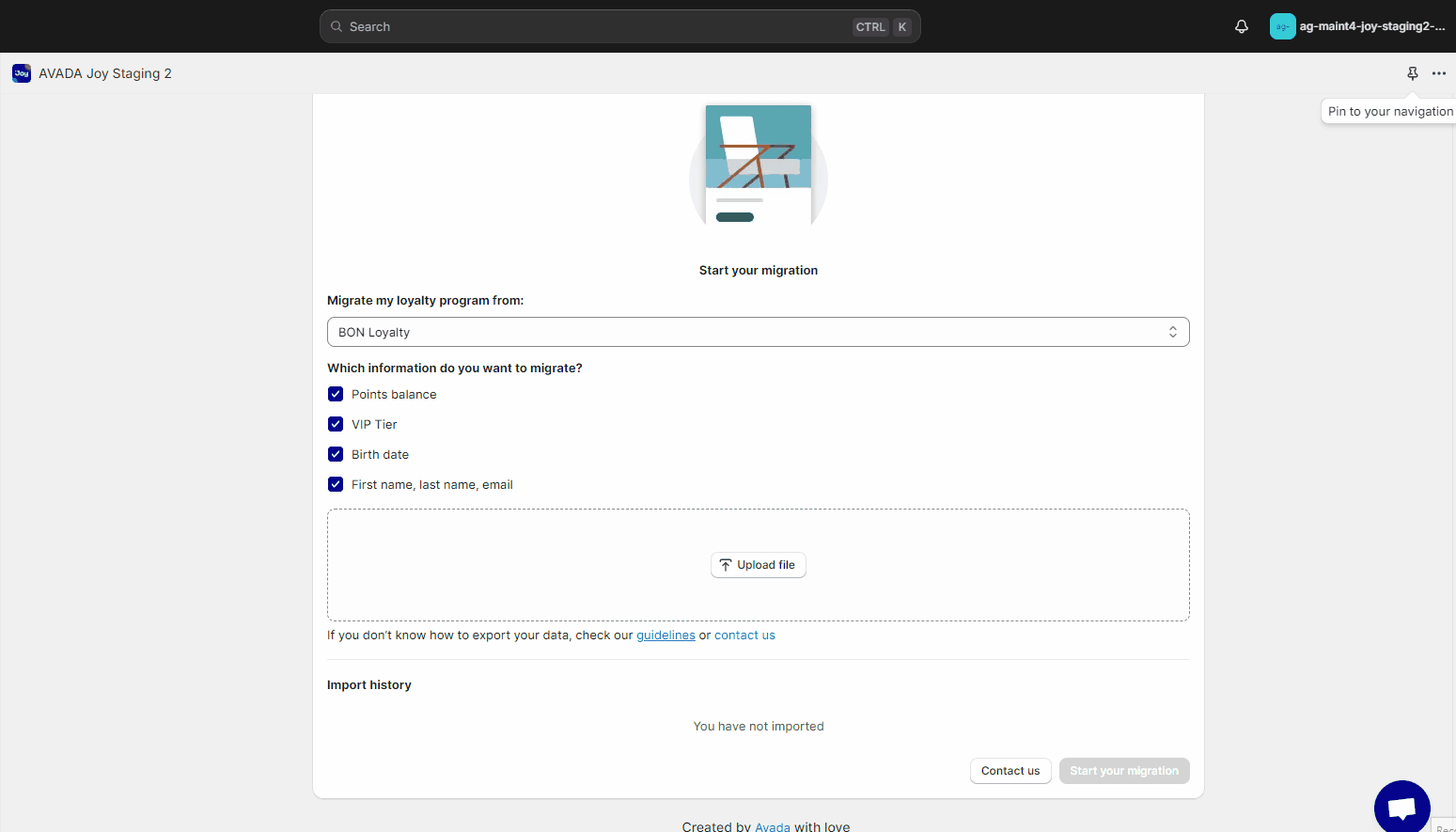The width and height of the screenshot is (1456, 832).
Task: Uncheck the Points balance checkbox
Action: pyautogui.click(x=336, y=394)
